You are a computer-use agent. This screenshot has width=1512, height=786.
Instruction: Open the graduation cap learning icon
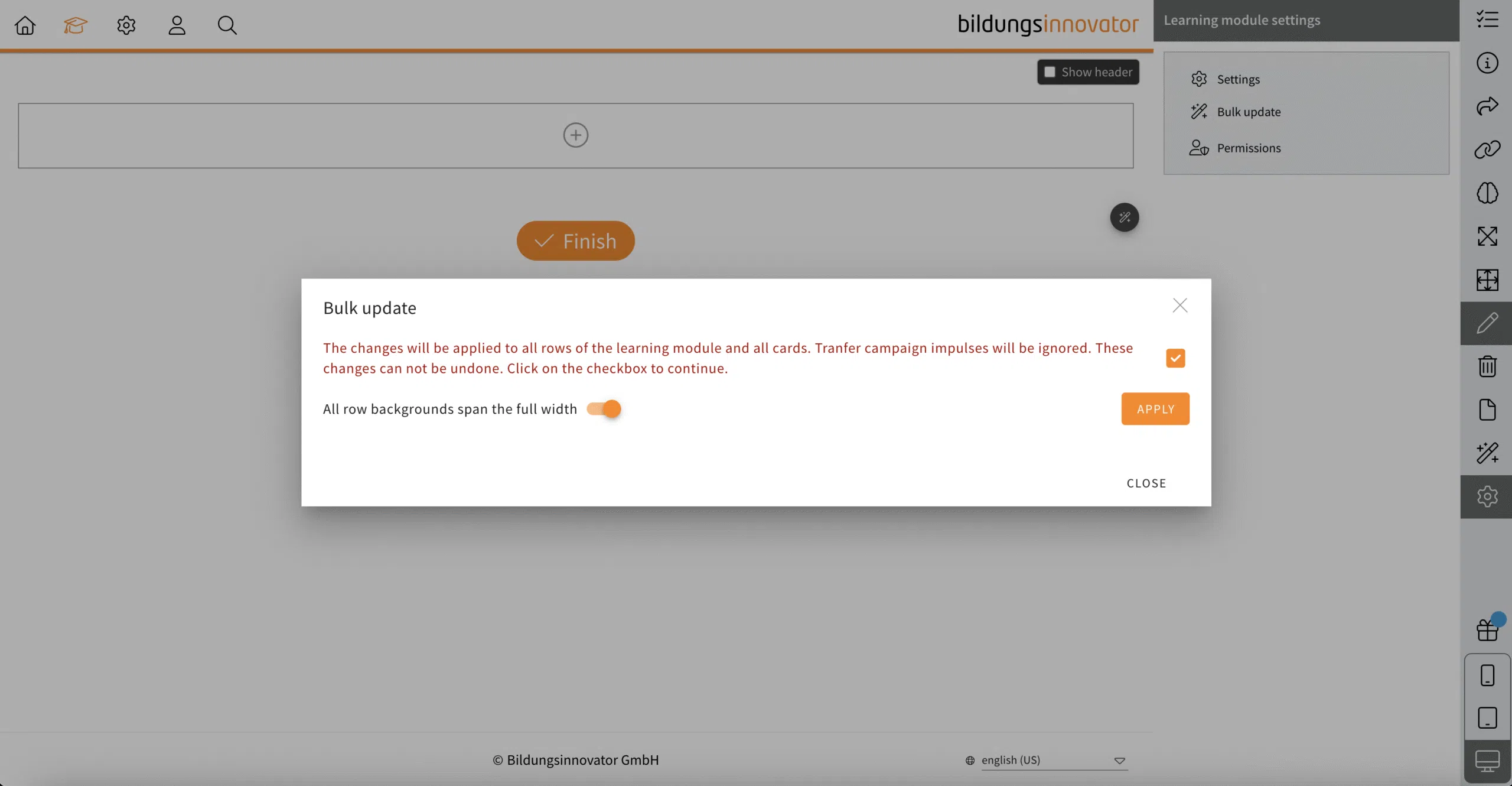click(x=76, y=25)
